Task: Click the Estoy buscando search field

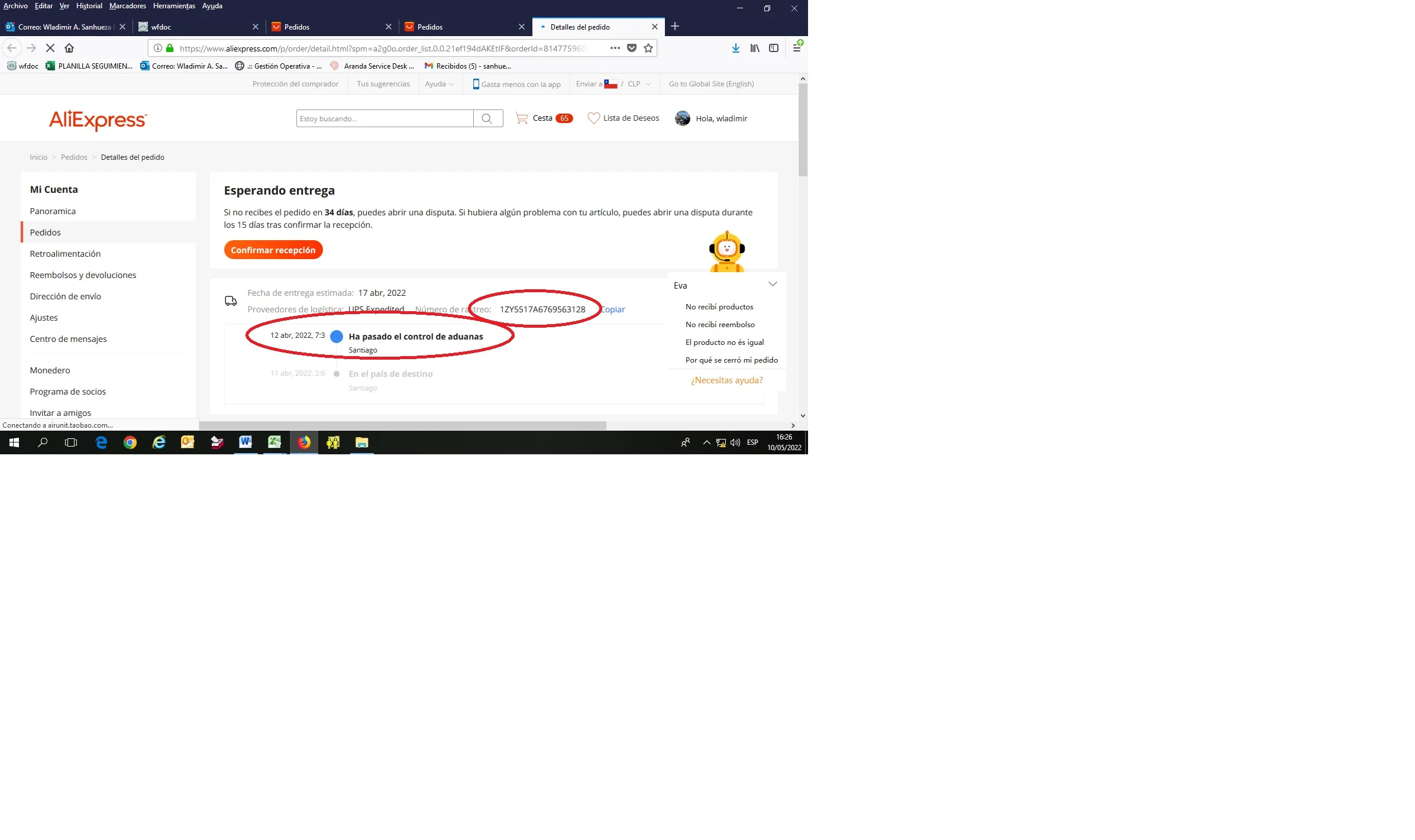Action: tap(385, 118)
